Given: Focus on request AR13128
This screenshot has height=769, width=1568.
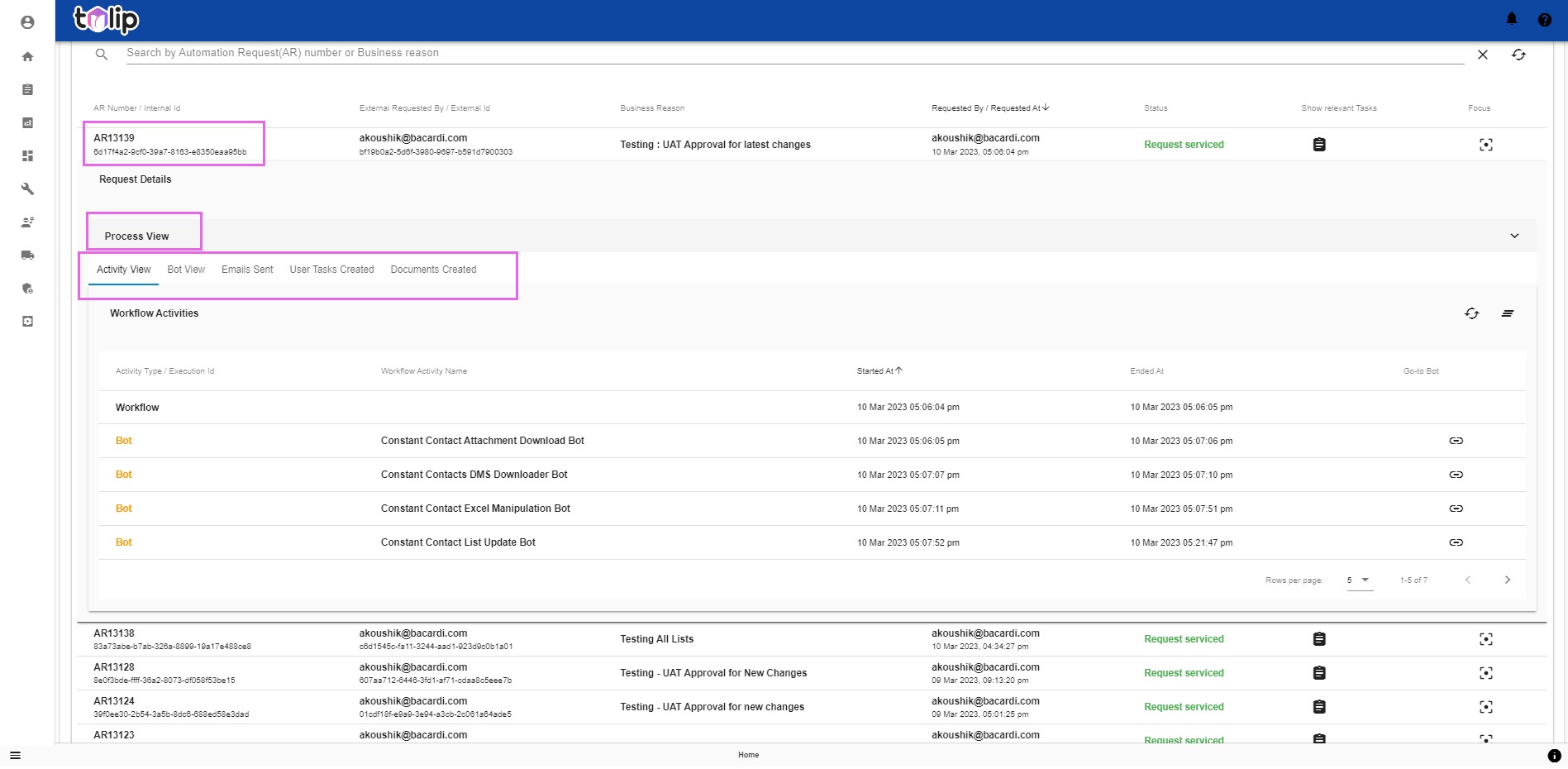Looking at the screenshot, I should point(1486,673).
